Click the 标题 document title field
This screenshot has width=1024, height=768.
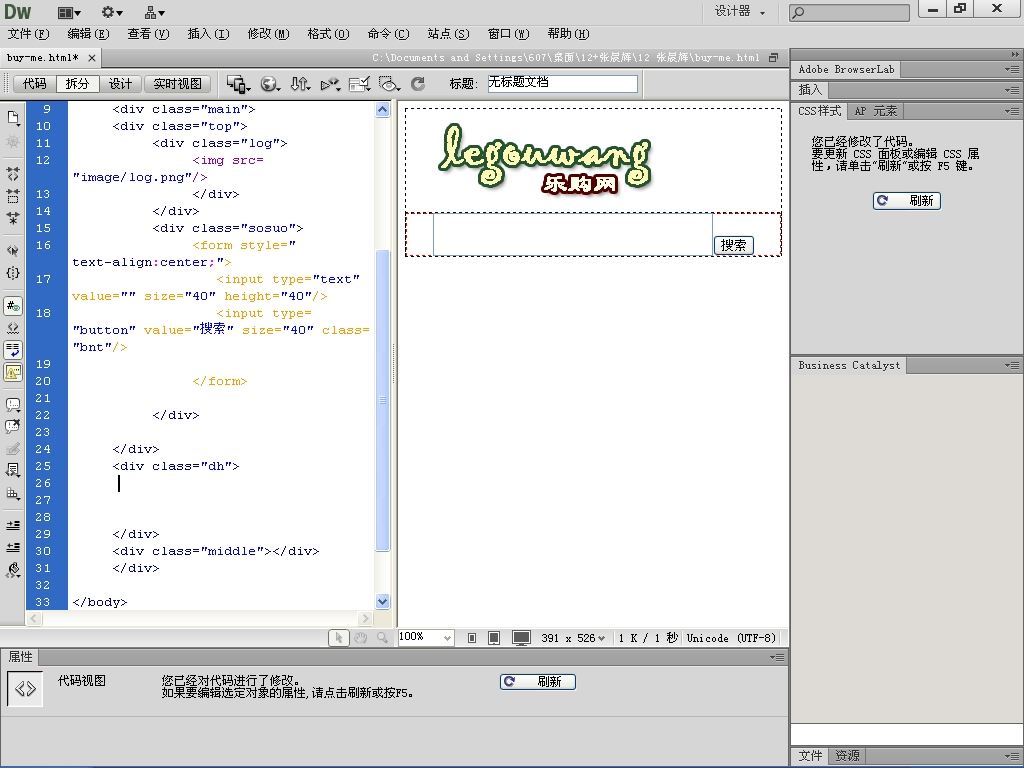point(562,84)
